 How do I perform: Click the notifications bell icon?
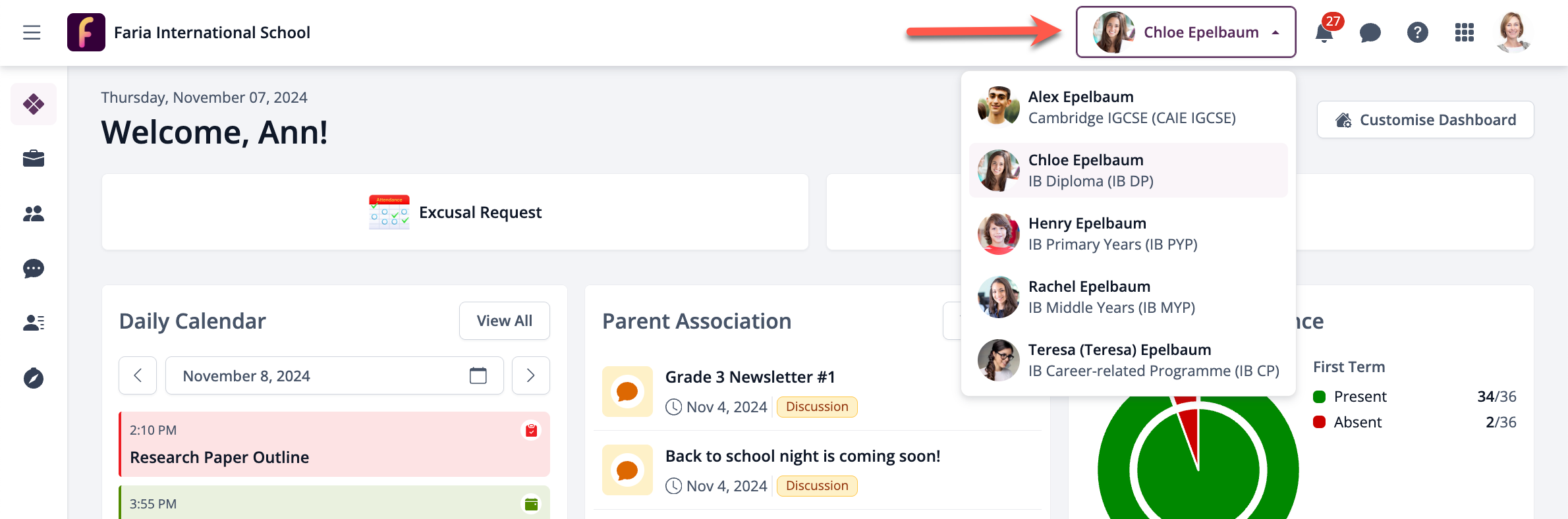[x=1324, y=33]
